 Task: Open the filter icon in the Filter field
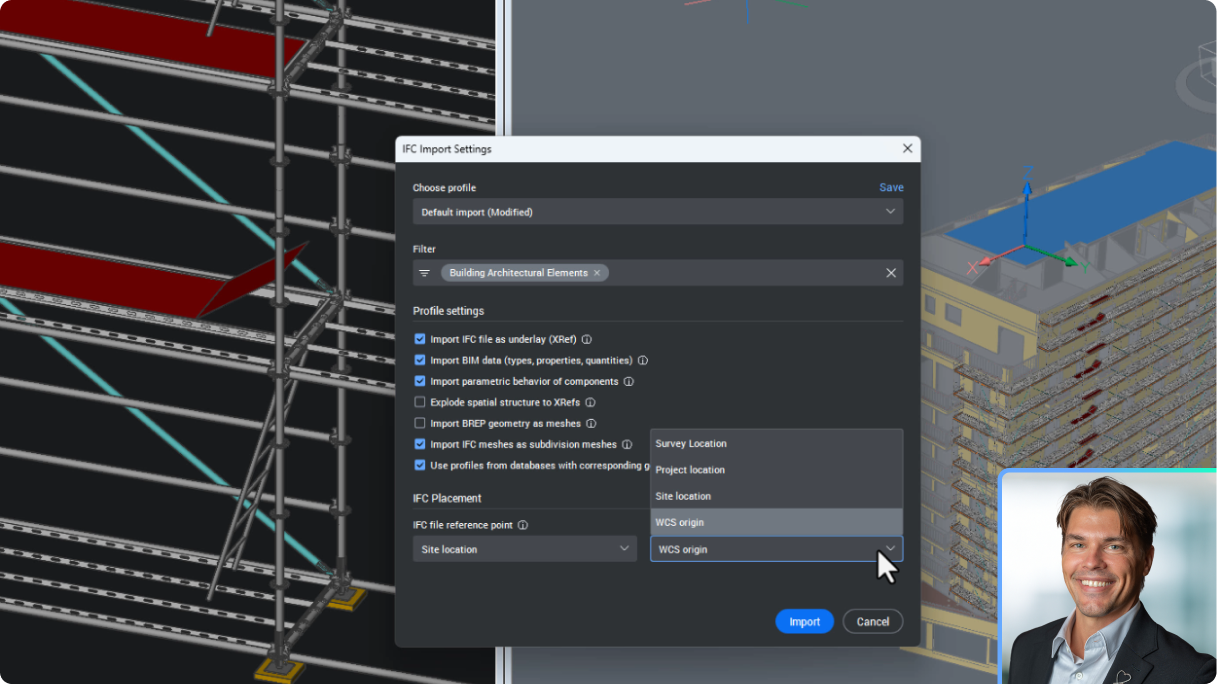coord(424,272)
